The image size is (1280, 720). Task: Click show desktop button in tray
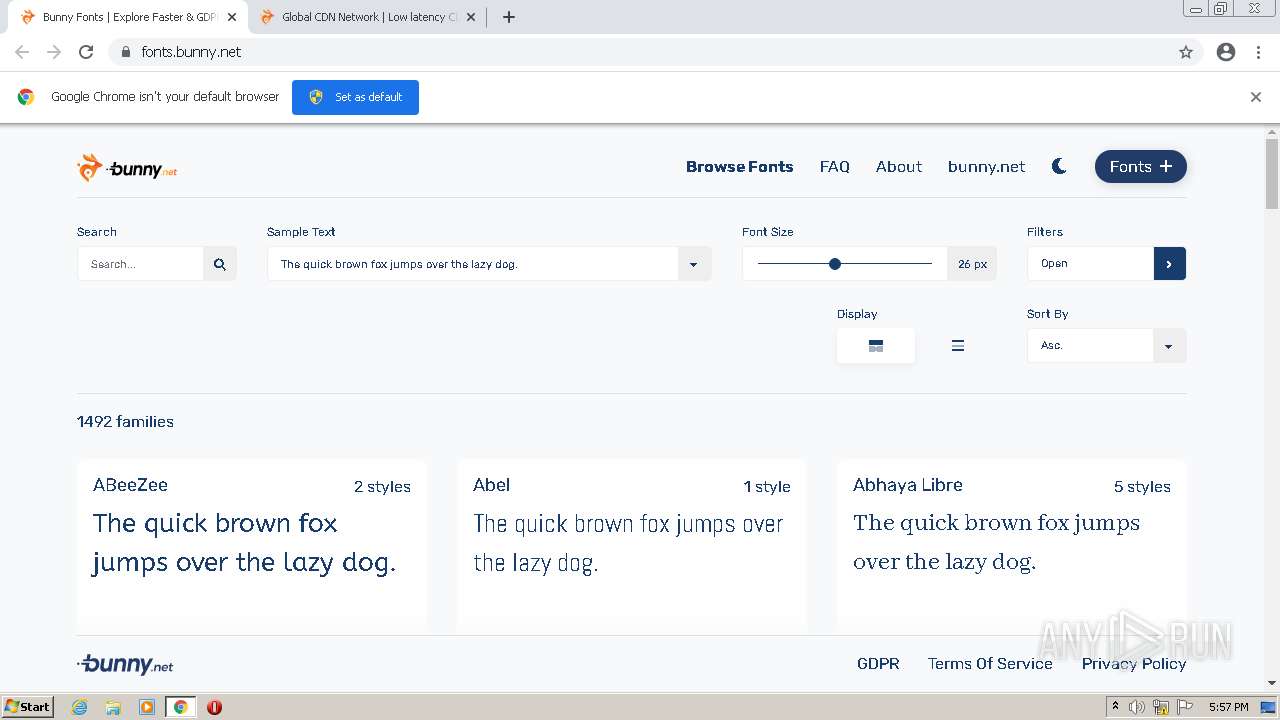pyautogui.click(x=1268, y=707)
